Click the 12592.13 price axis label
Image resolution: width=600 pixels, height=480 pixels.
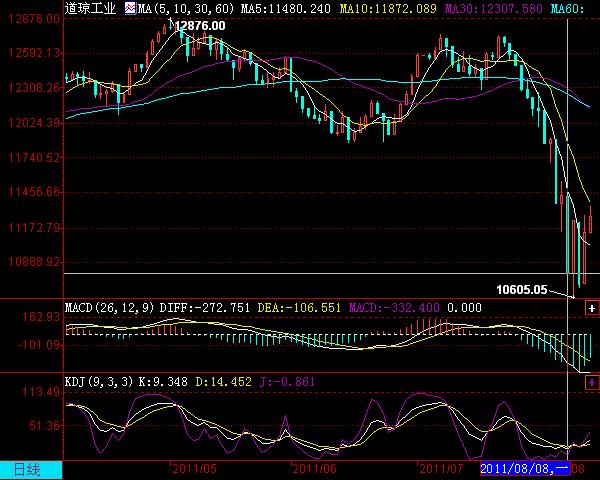tap(34, 53)
